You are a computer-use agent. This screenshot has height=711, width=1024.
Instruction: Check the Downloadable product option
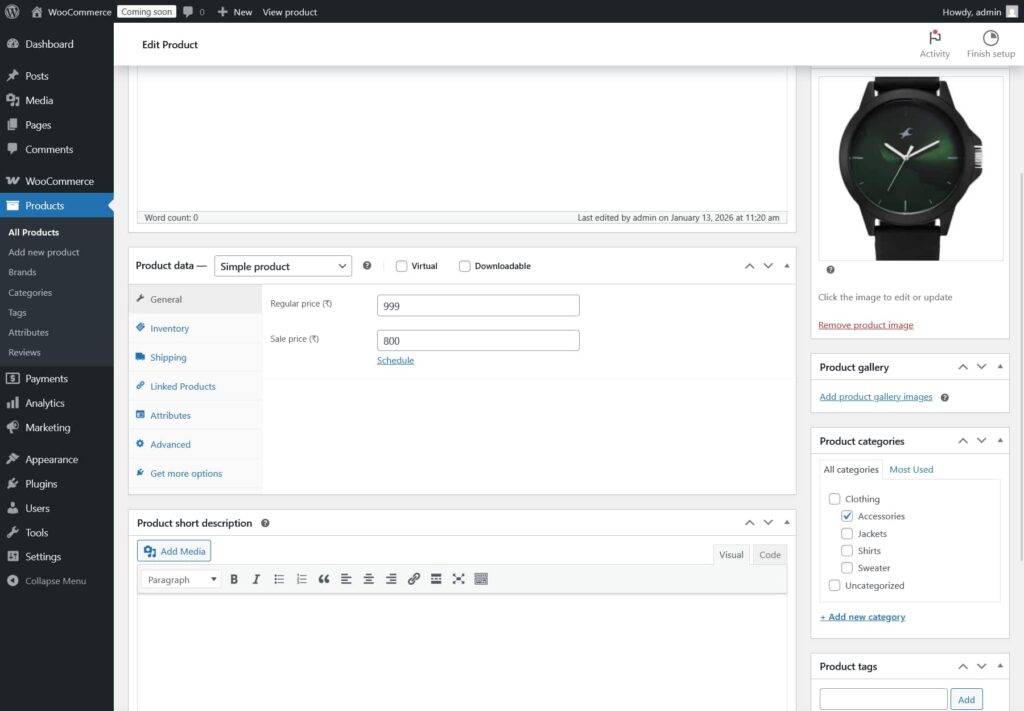pos(464,265)
